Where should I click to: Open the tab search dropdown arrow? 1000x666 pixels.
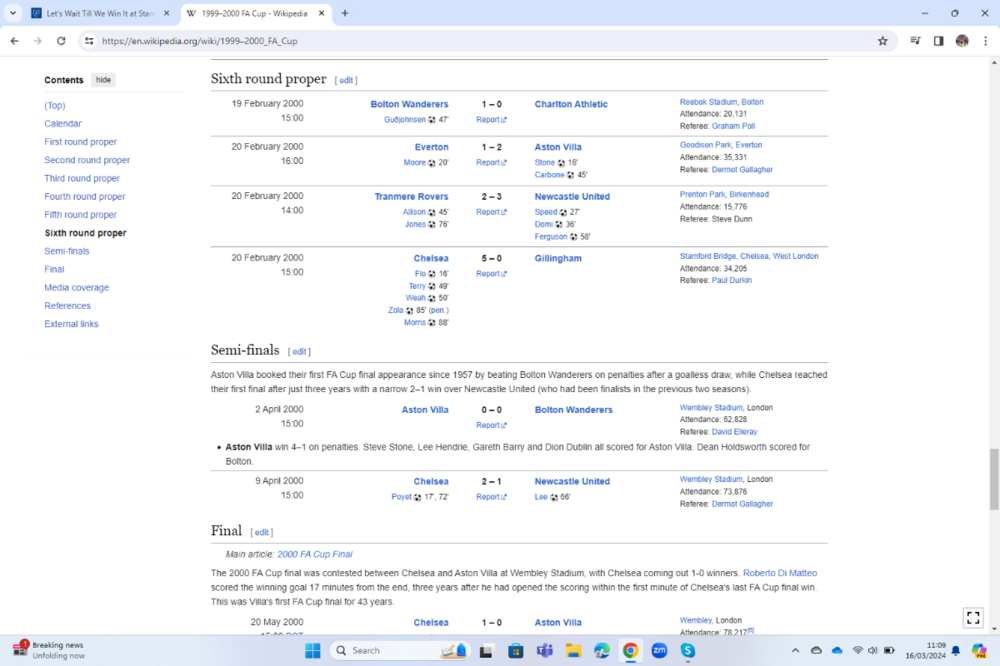[x=13, y=13]
